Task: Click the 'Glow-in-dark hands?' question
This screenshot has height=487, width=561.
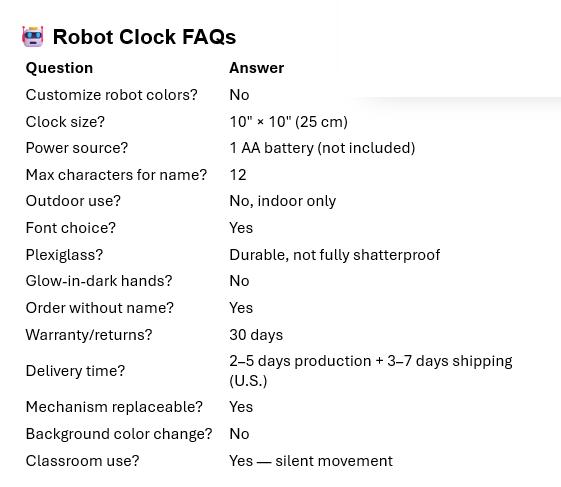Action: (x=99, y=281)
